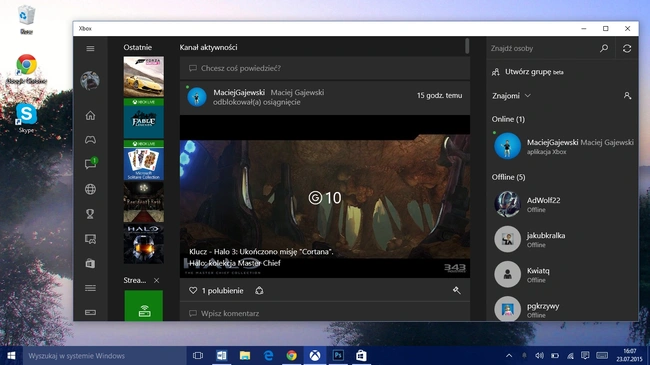Show hidden system tray icons
The height and width of the screenshot is (365, 650).
coord(509,355)
